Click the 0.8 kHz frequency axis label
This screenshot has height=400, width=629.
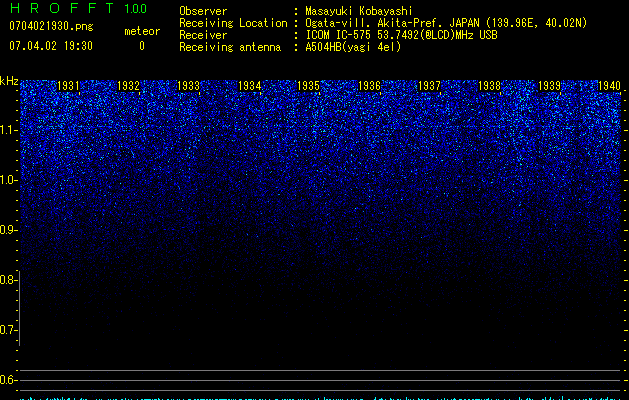[x=8, y=280]
